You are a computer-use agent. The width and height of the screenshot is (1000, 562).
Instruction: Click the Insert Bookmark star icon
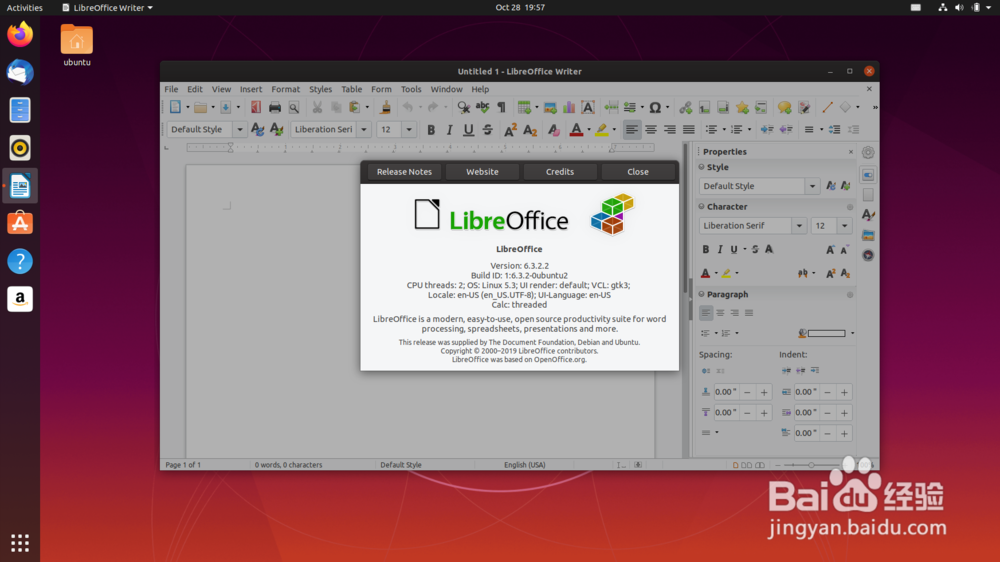pos(742,108)
